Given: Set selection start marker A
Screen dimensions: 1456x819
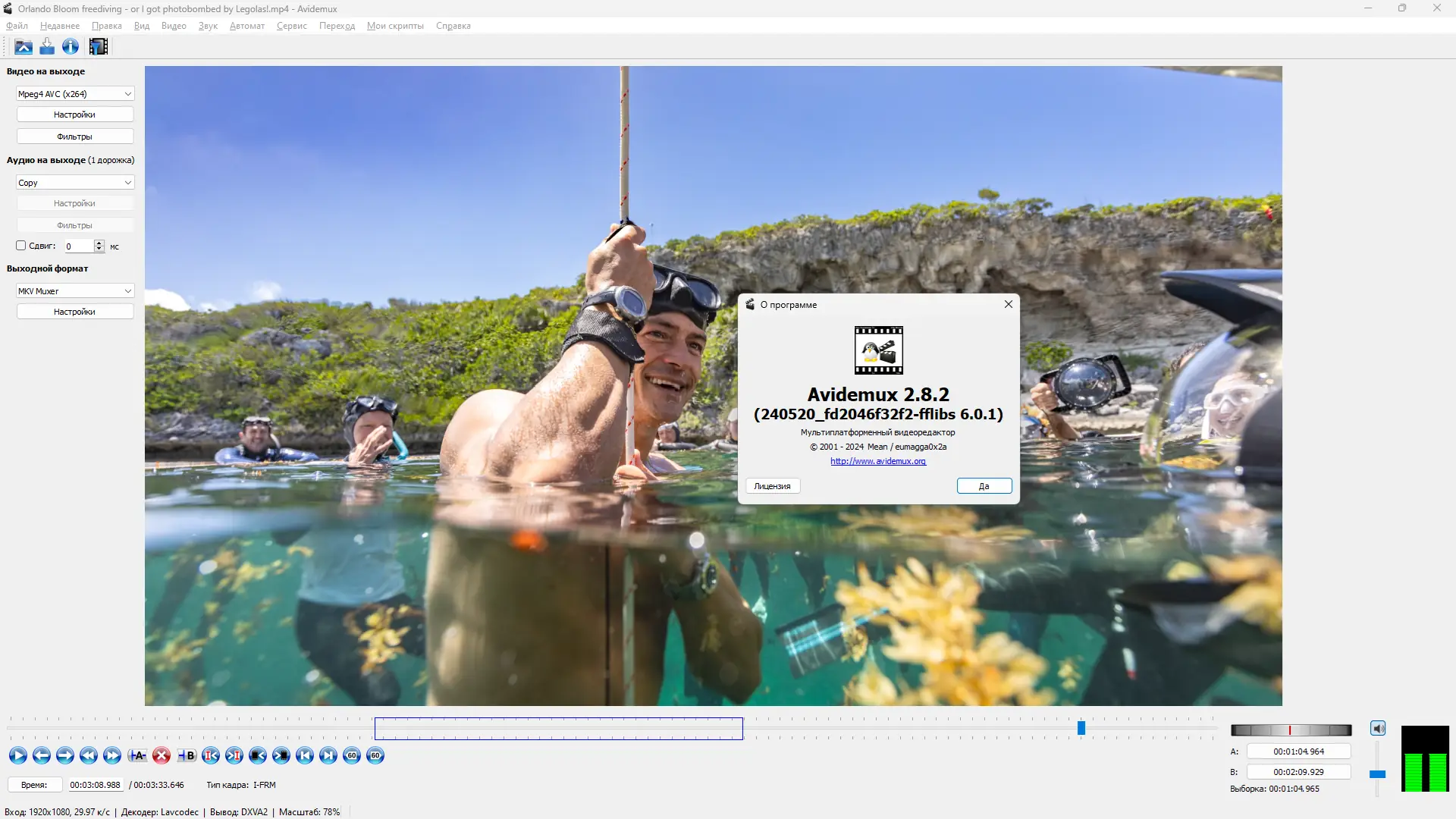Looking at the screenshot, I should [137, 755].
